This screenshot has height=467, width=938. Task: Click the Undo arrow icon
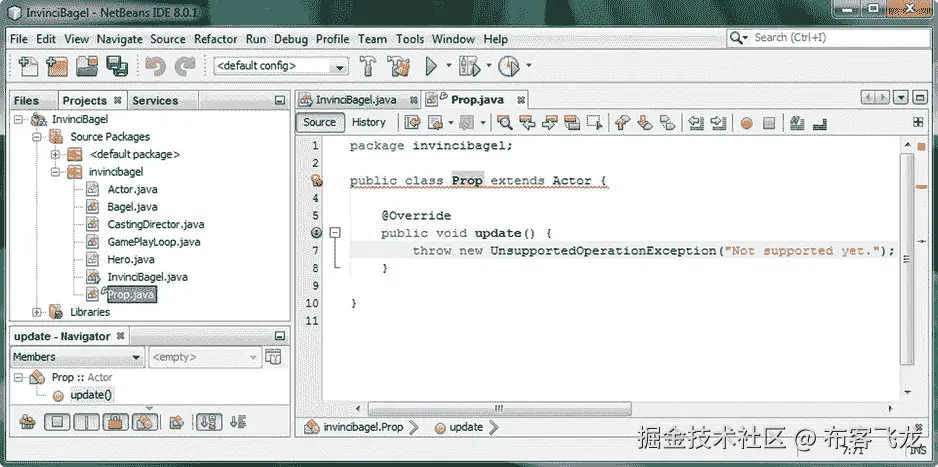156,66
